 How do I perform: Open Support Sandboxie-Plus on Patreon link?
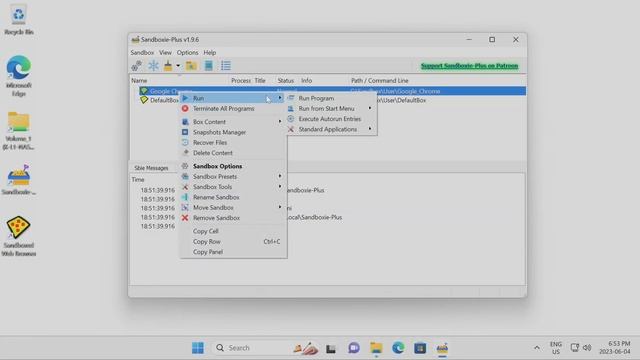[x=469, y=66]
